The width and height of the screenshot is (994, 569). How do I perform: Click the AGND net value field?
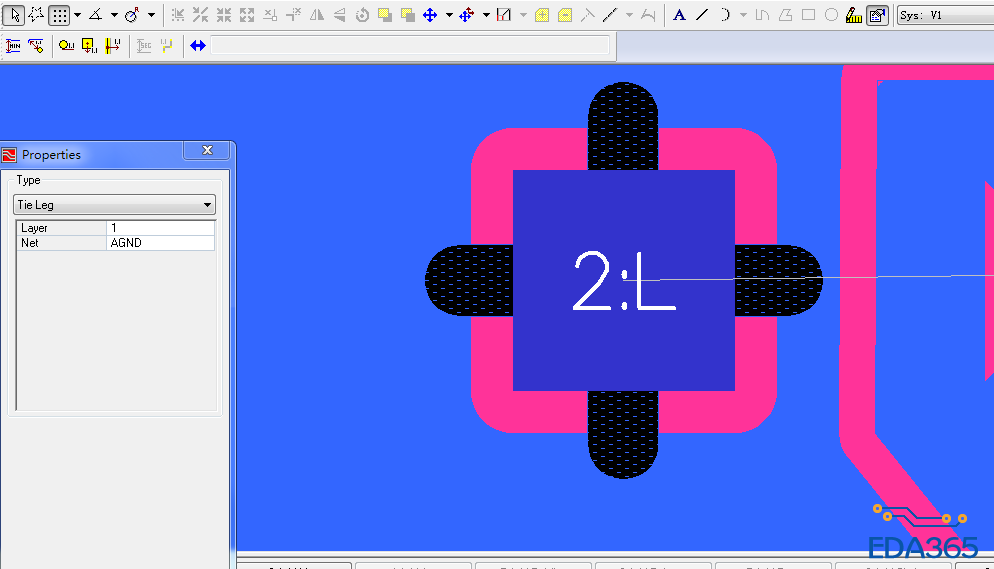160,243
